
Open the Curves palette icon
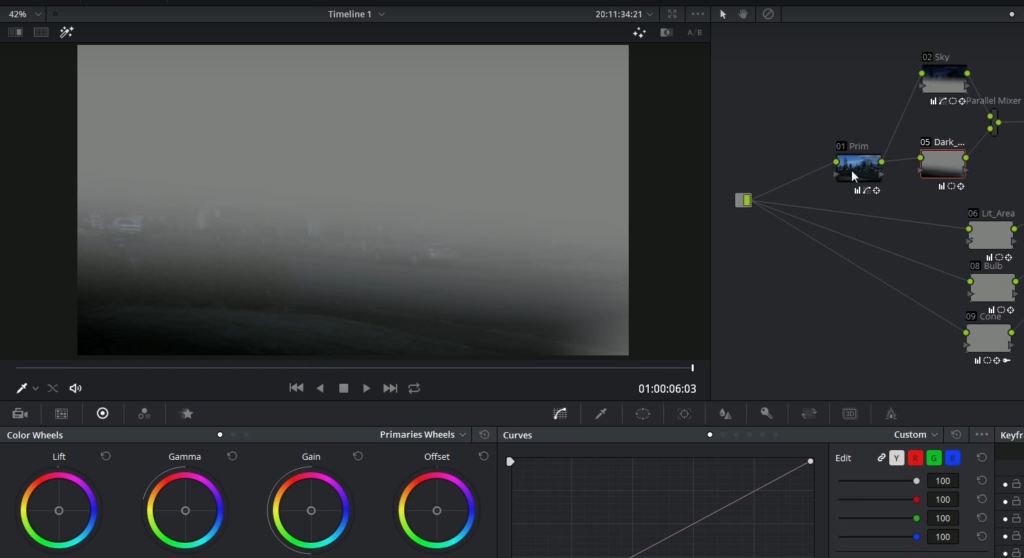point(560,414)
